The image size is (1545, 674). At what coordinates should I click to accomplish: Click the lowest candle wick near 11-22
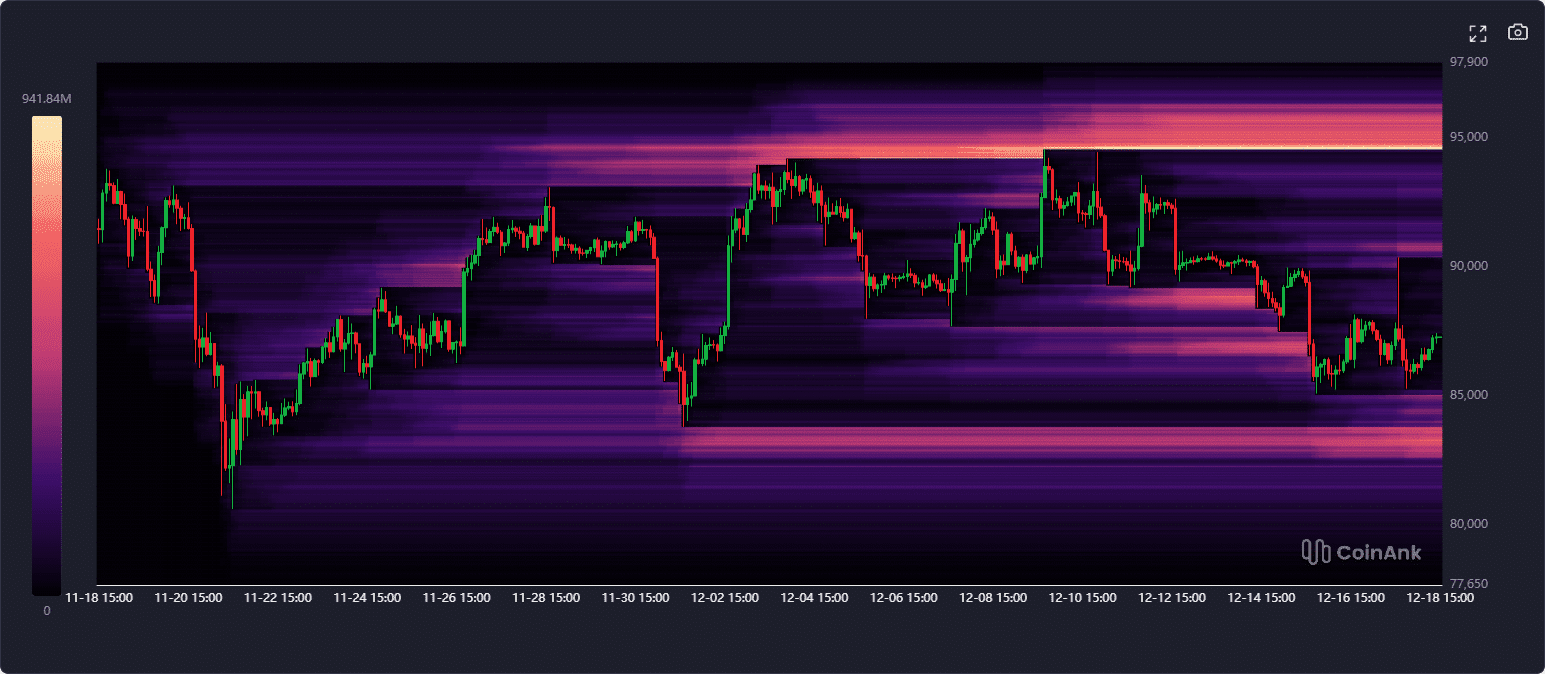232,500
